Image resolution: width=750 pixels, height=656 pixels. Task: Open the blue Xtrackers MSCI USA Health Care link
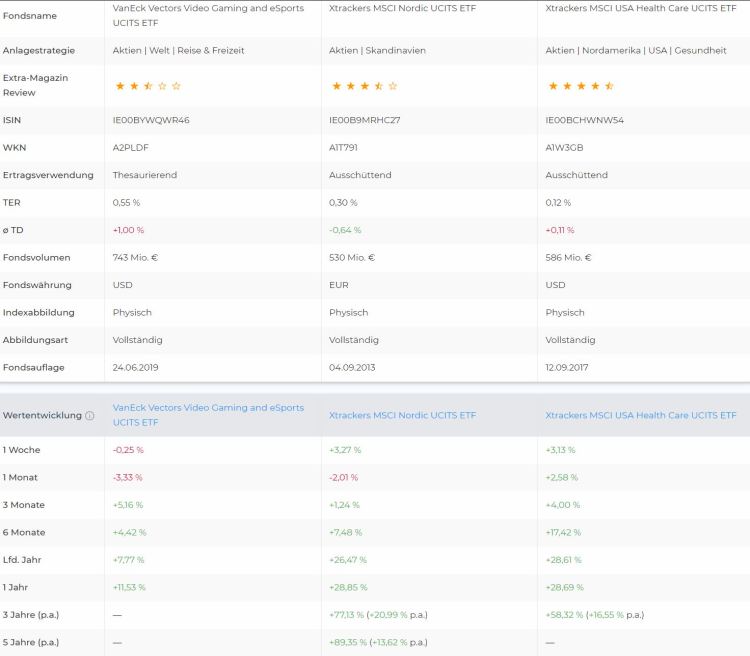click(640, 415)
